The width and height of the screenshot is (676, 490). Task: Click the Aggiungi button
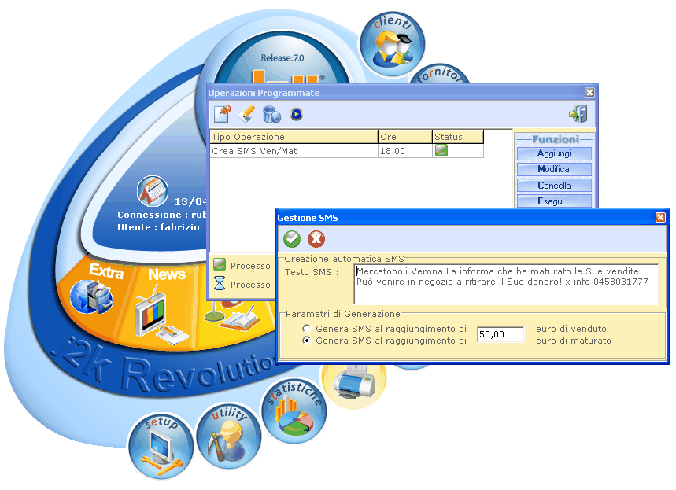pyautogui.click(x=554, y=153)
